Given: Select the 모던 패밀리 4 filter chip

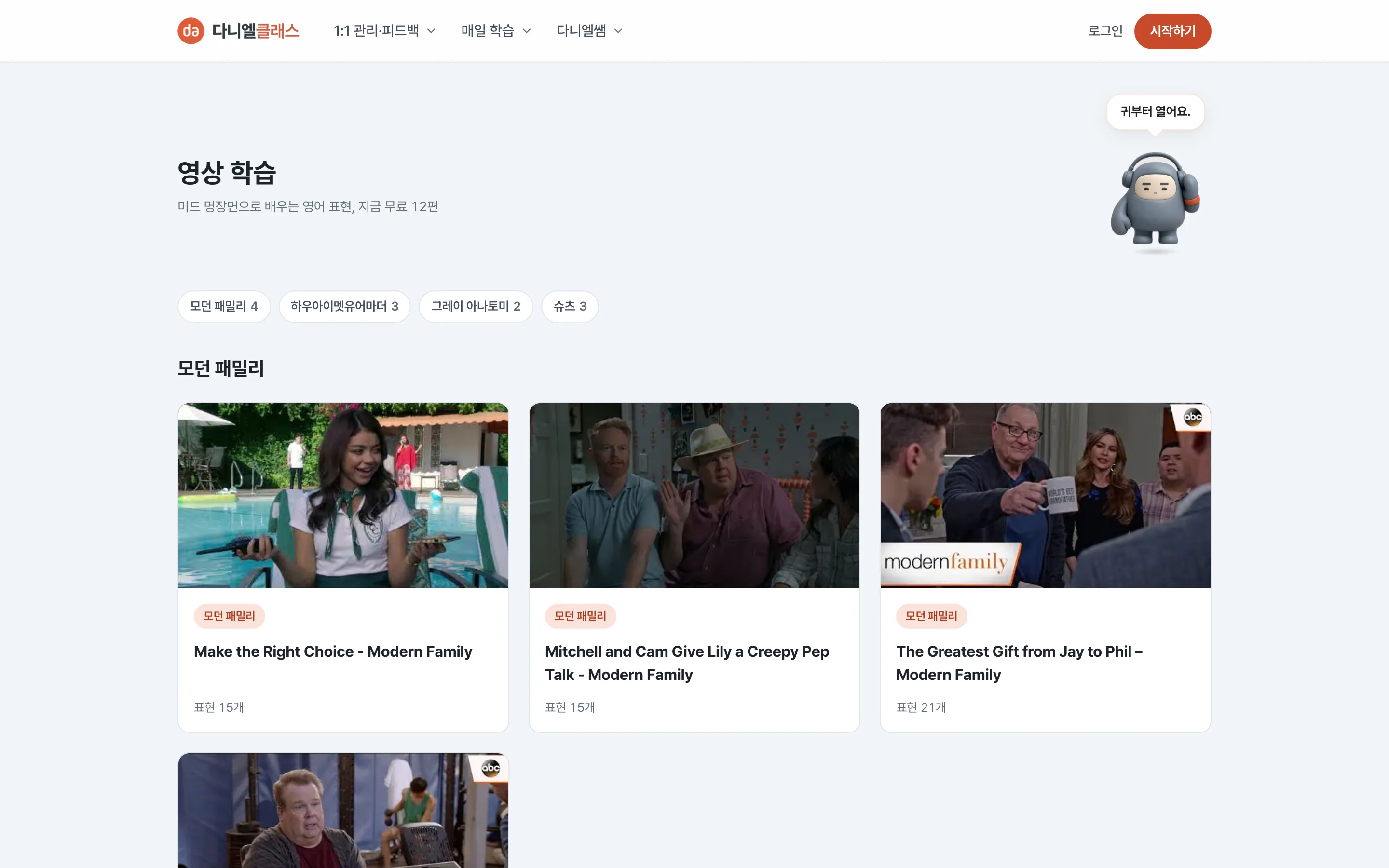Looking at the screenshot, I should click(x=224, y=307).
